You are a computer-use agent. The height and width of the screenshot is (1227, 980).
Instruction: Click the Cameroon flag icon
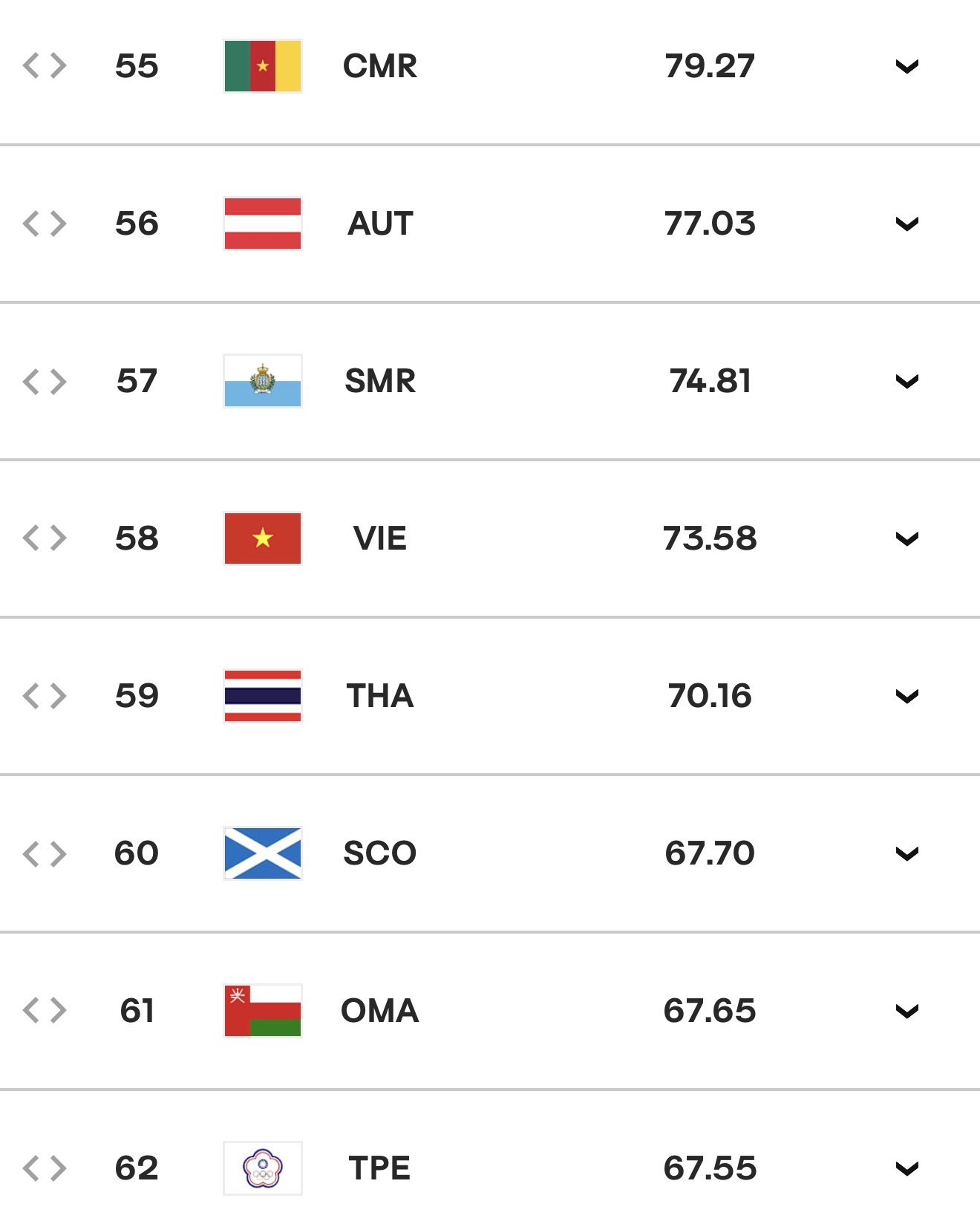263,66
